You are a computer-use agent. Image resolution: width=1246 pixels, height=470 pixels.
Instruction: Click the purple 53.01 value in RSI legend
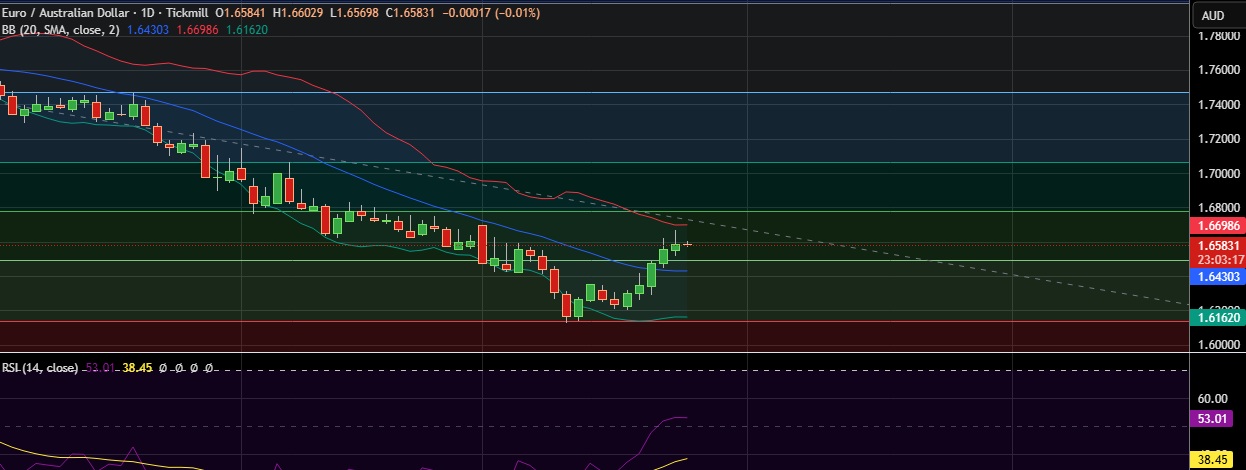click(100, 368)
